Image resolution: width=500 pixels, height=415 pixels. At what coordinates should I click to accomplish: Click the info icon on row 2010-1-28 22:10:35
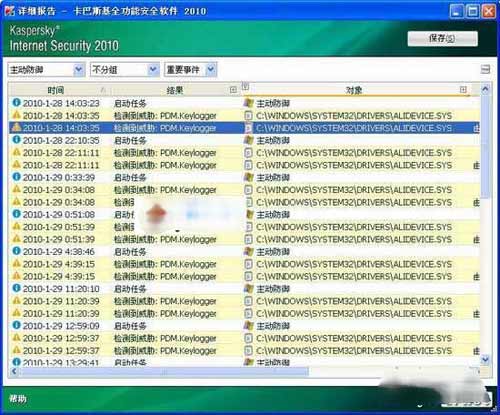16,139
